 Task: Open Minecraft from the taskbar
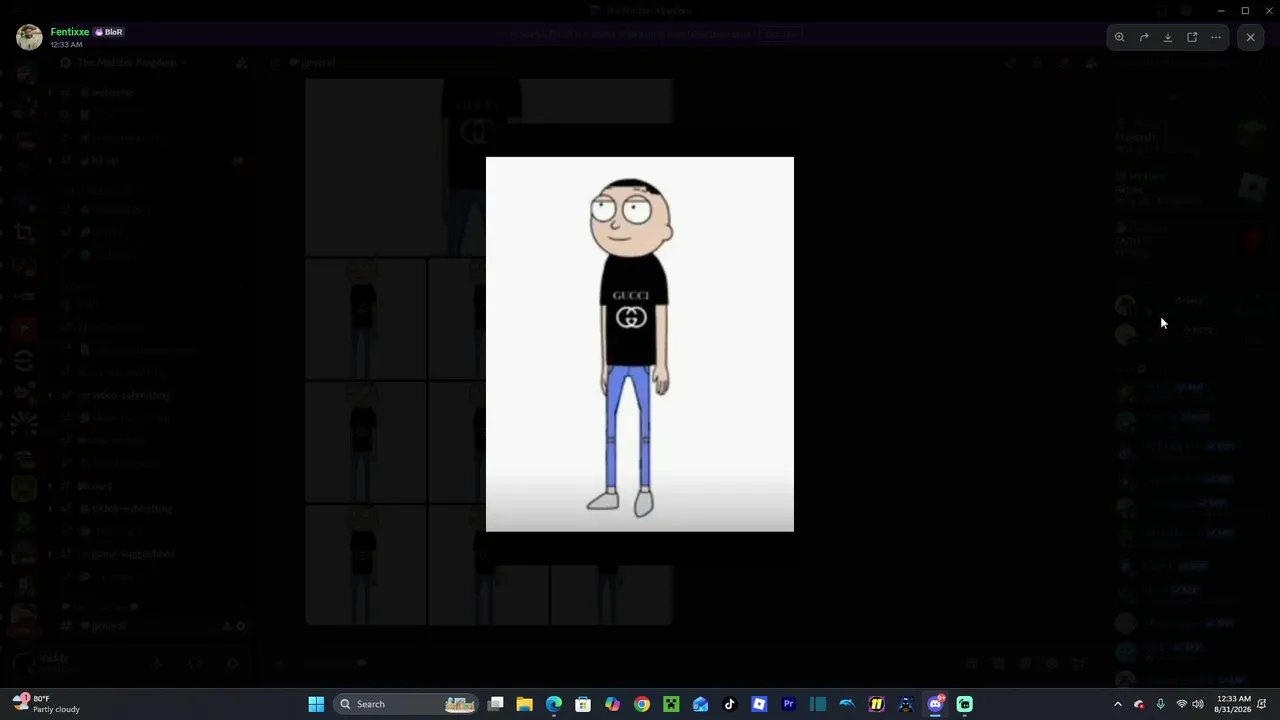[671, 704]
